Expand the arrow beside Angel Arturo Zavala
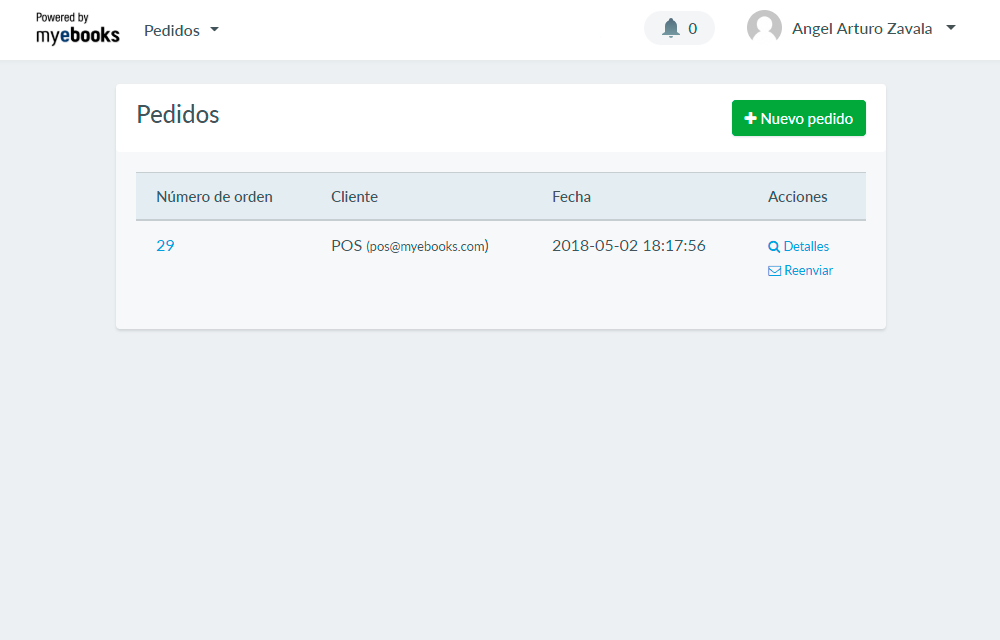The height and width of the screenshot is (640, 1000). pos(950,28)
